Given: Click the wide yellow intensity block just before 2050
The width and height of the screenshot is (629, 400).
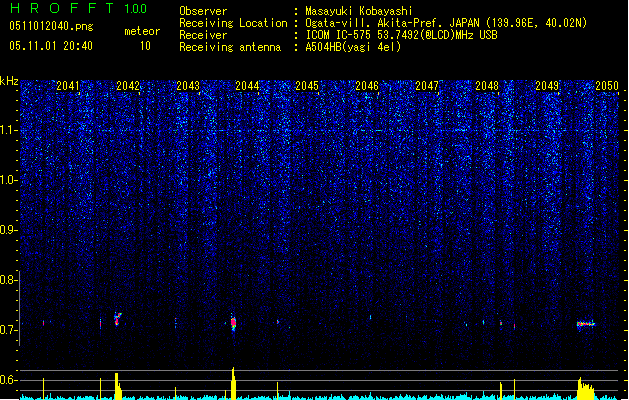Looking at the screenshot, I should tap(586, 388).
